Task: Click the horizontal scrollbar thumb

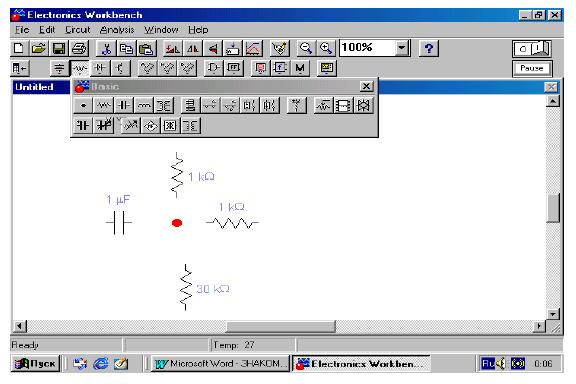Action: tap(281, 326)
